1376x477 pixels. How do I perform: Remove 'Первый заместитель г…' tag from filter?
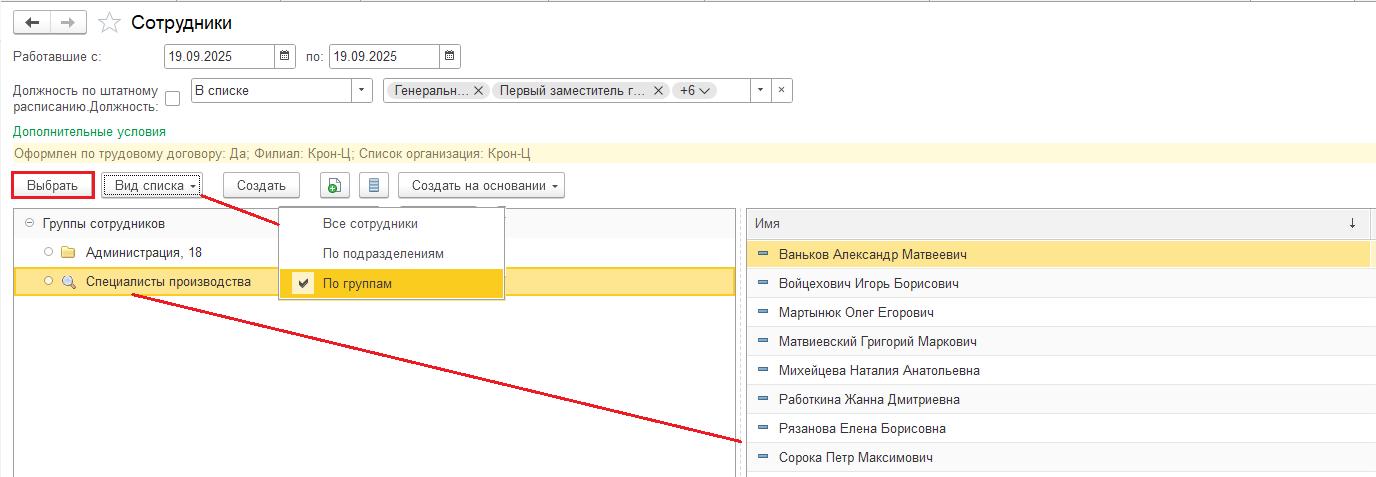pos(658,91)
